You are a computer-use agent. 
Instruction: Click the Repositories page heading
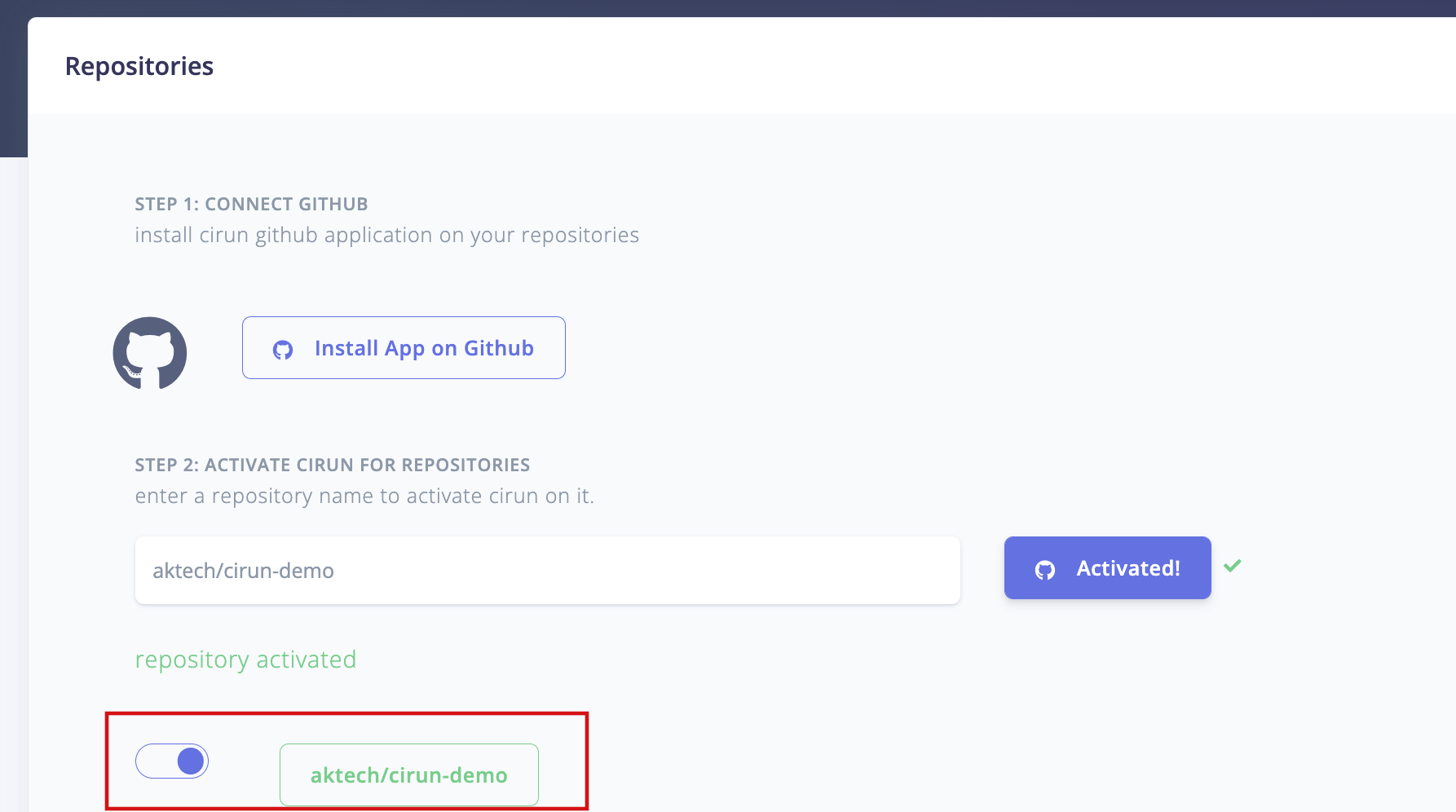[139, 66]
